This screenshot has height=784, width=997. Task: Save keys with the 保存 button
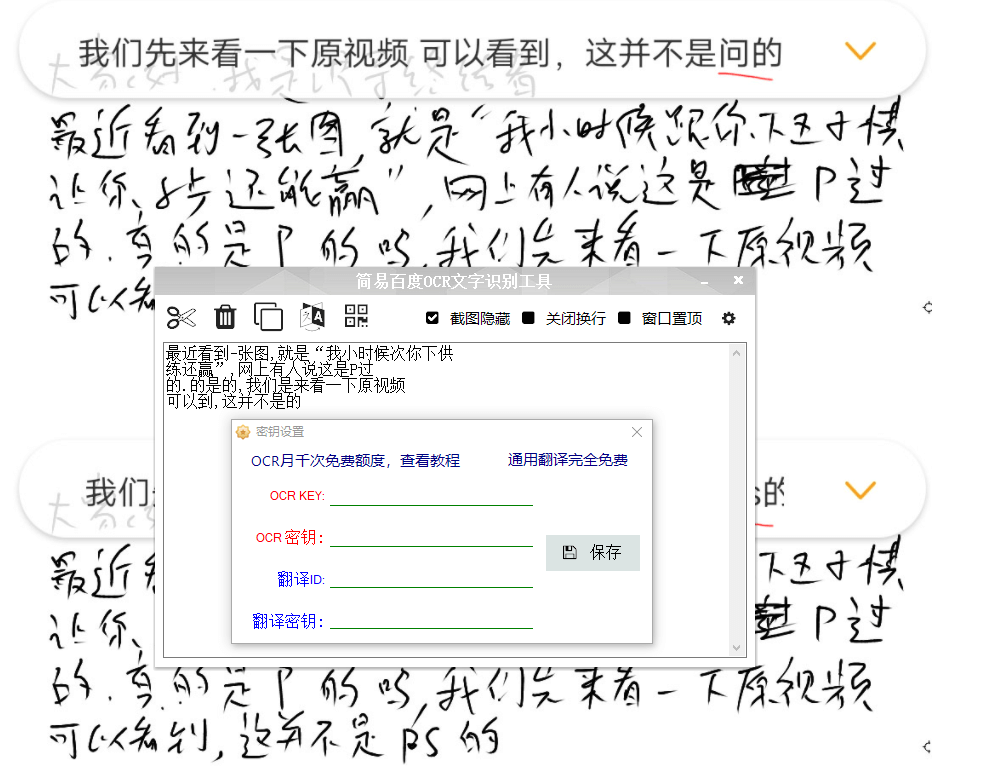pos(593,553)
